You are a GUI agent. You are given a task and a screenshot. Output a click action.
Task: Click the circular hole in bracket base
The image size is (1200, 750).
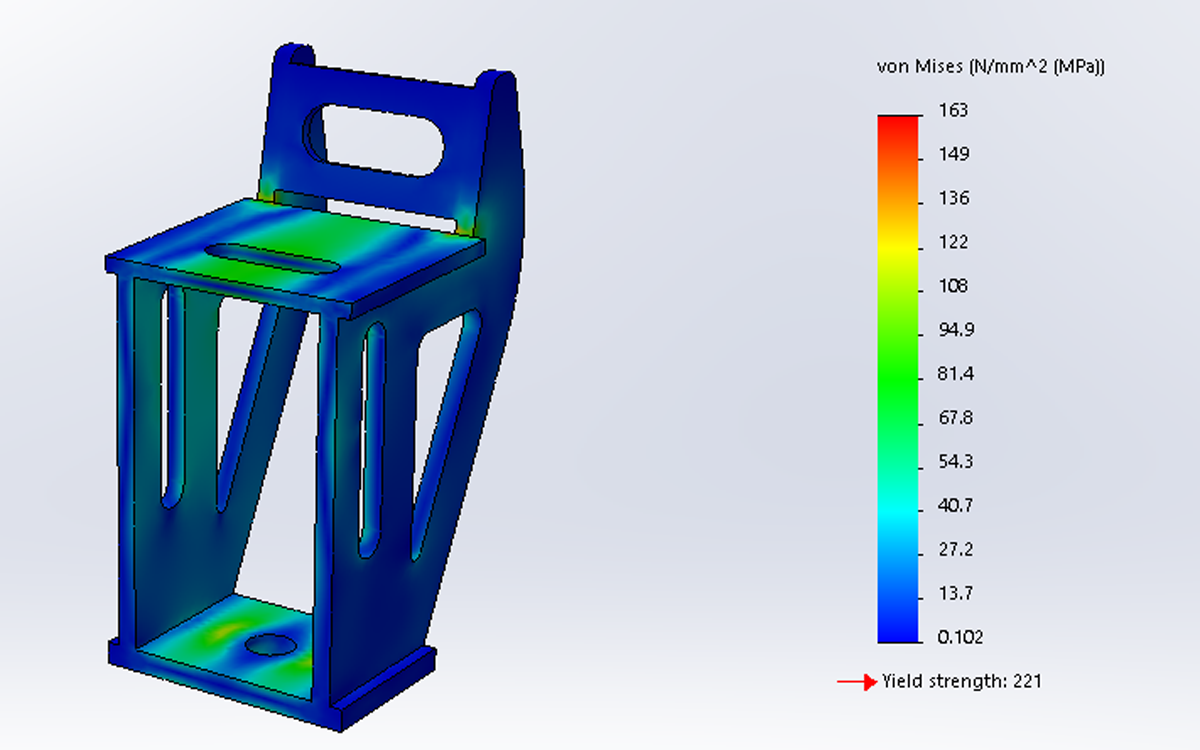click(x=273, y=645)
